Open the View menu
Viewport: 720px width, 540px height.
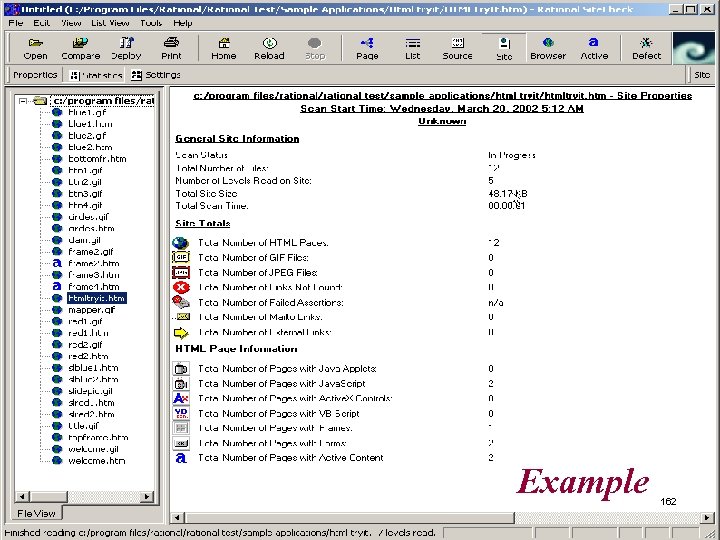71,23
